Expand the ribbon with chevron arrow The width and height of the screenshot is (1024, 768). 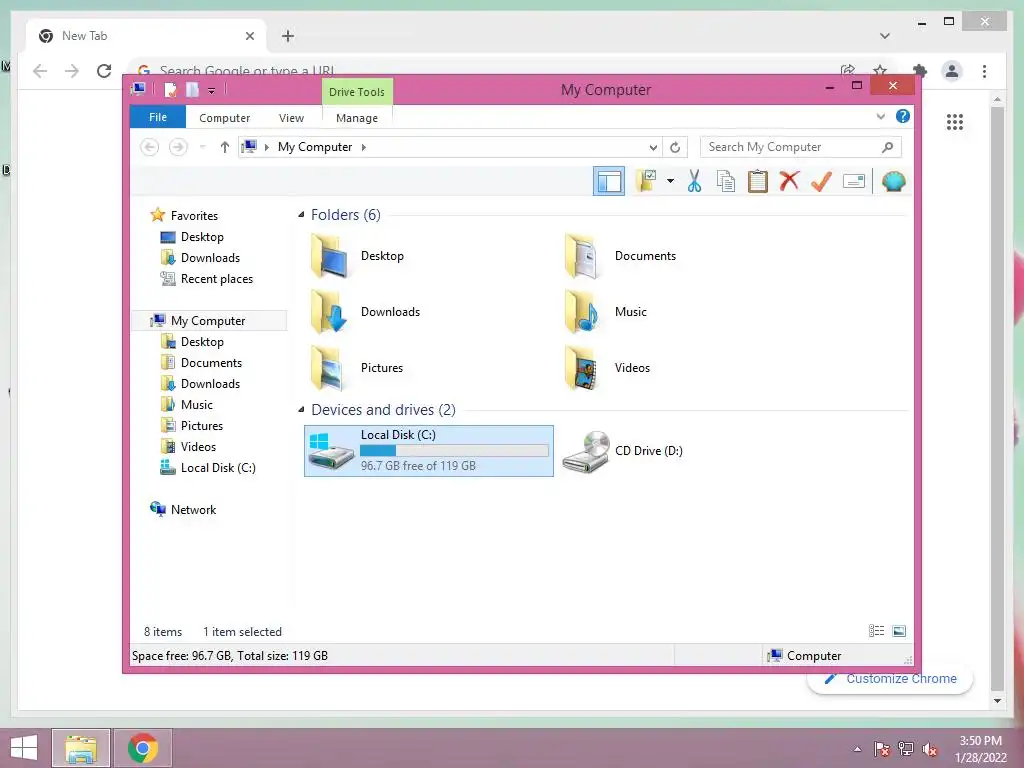point(881,116)
